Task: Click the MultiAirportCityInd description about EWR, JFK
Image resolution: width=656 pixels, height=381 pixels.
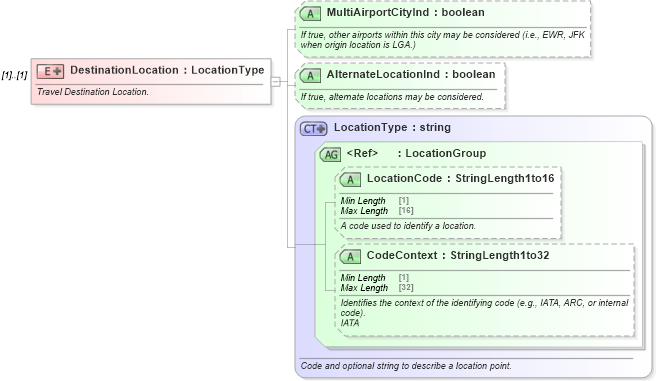Action: 443,40
